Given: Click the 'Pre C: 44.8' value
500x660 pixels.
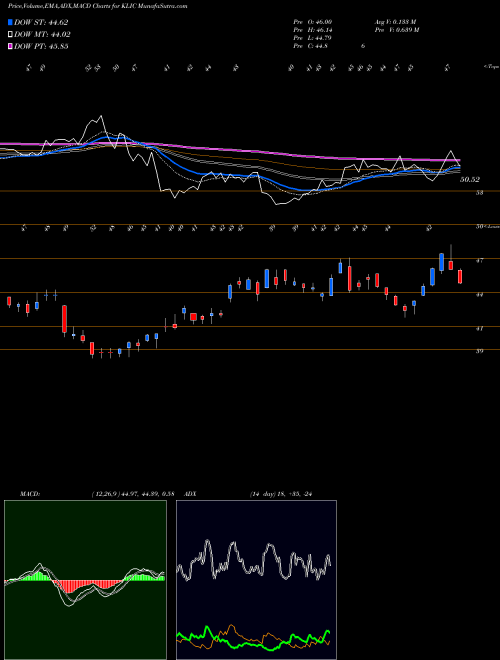Looking at the screenshot, I should point(311,46).
